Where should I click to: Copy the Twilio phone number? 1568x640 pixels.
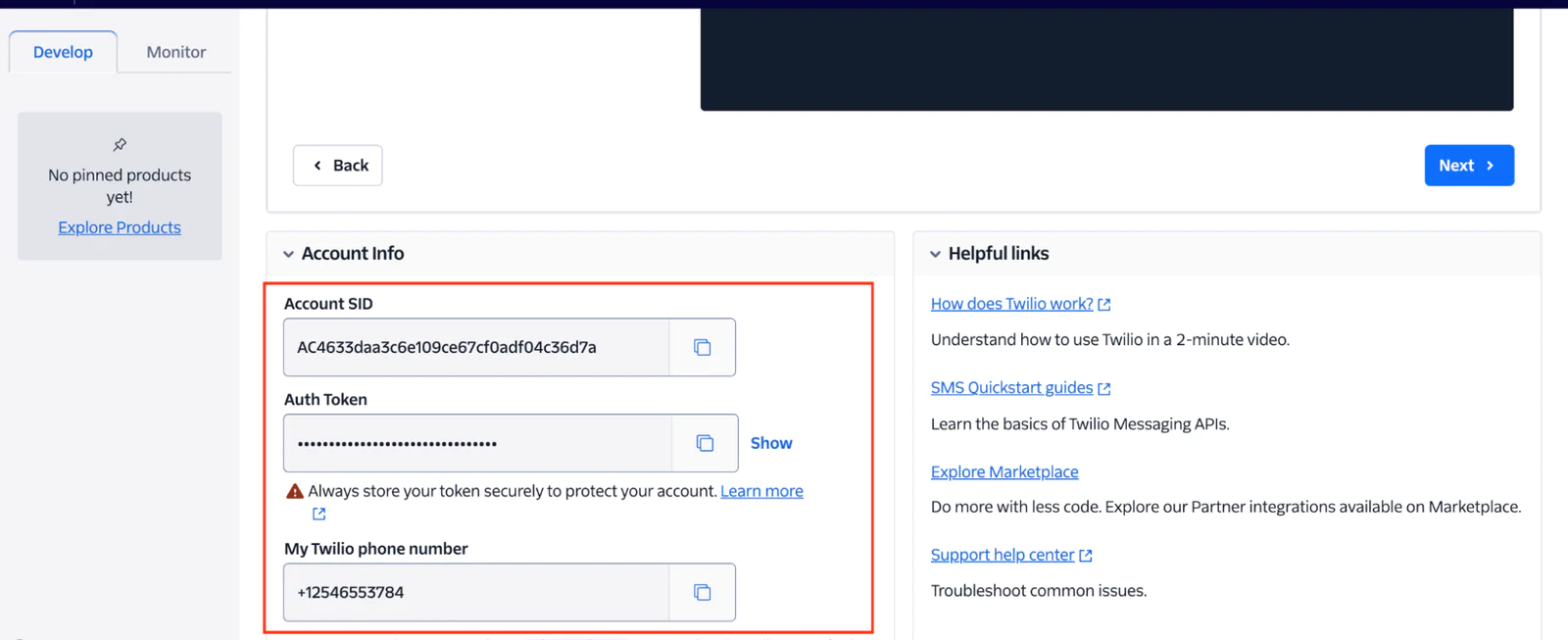(x=702, y=592)
